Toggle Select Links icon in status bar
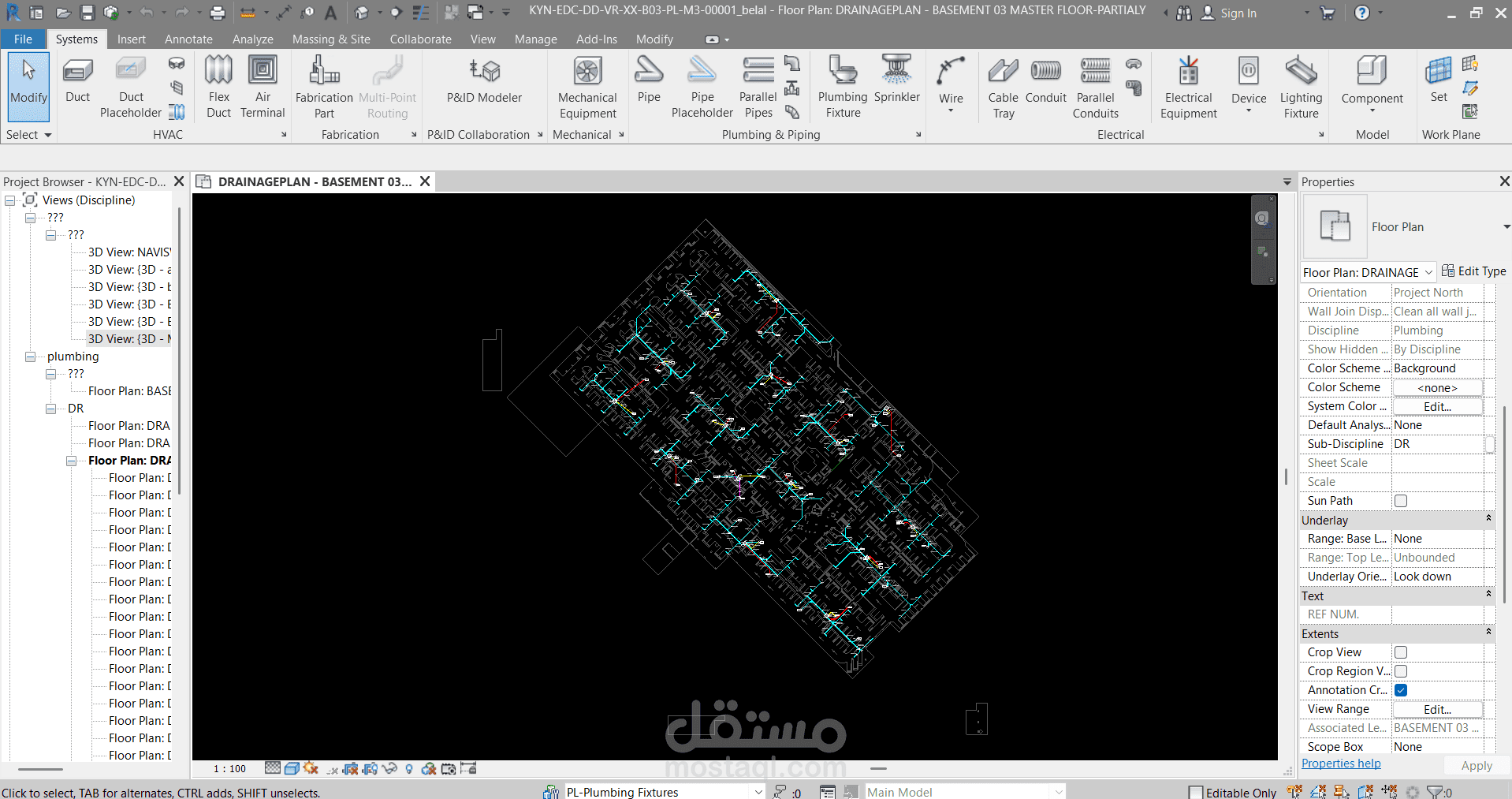 coord(1294,791)
